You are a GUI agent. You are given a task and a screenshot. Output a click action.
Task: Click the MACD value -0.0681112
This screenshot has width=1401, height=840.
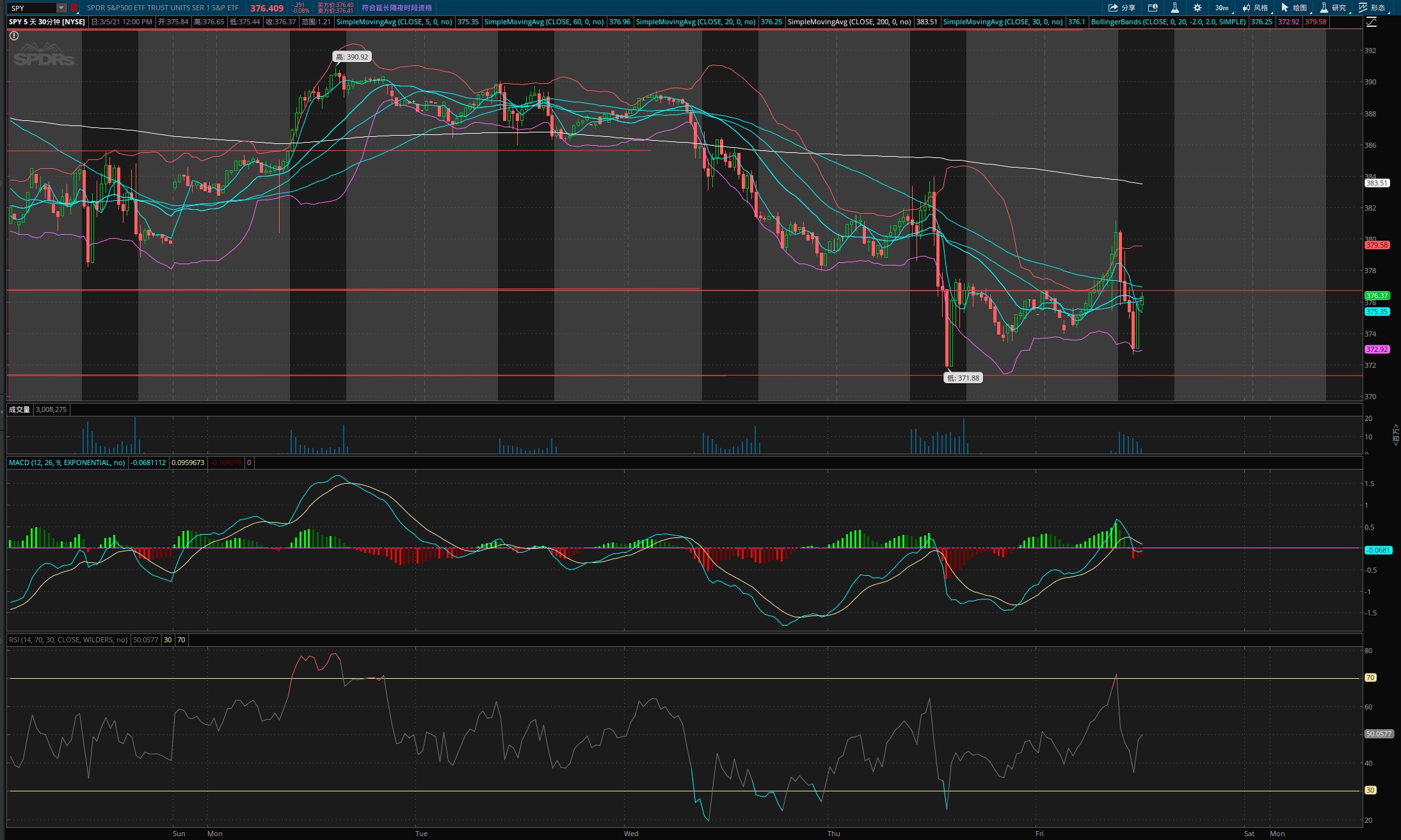coord(148,463)
